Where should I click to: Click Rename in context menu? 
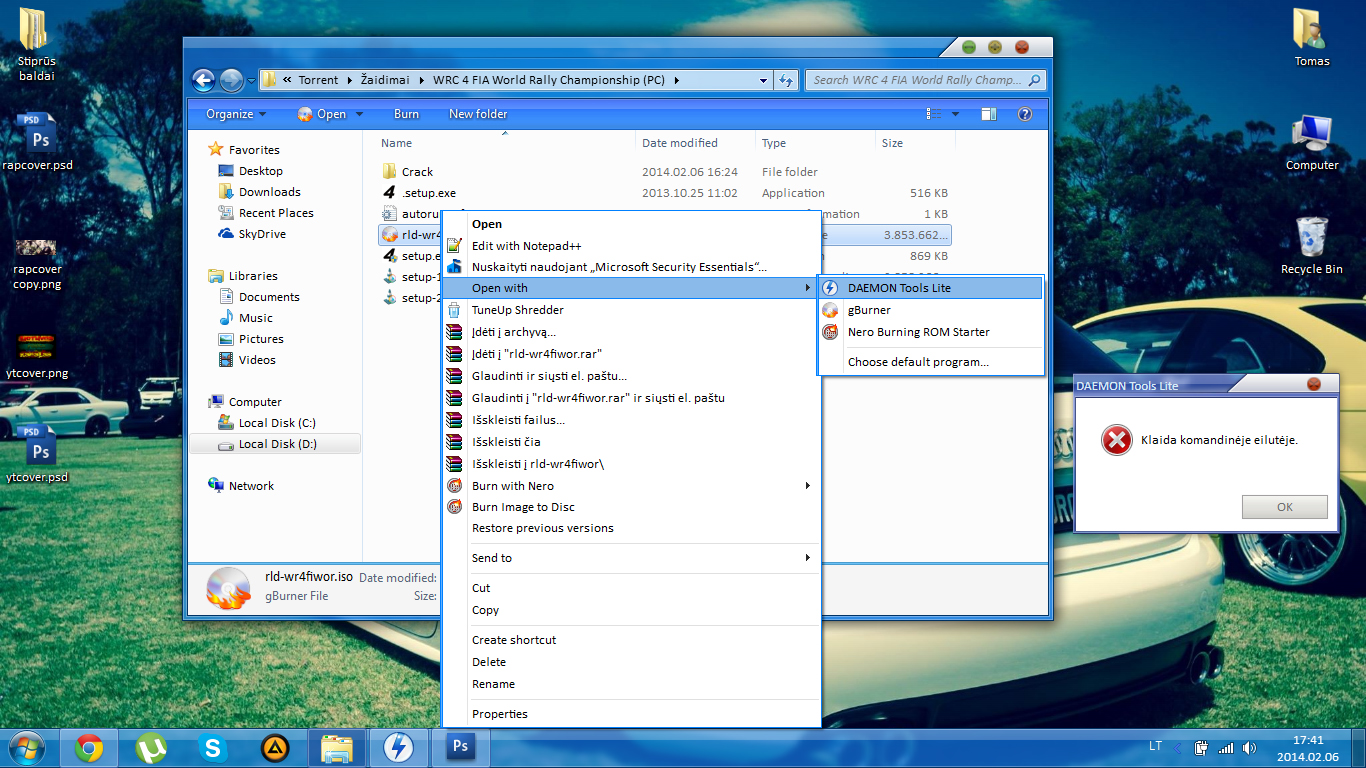(630, 684)
